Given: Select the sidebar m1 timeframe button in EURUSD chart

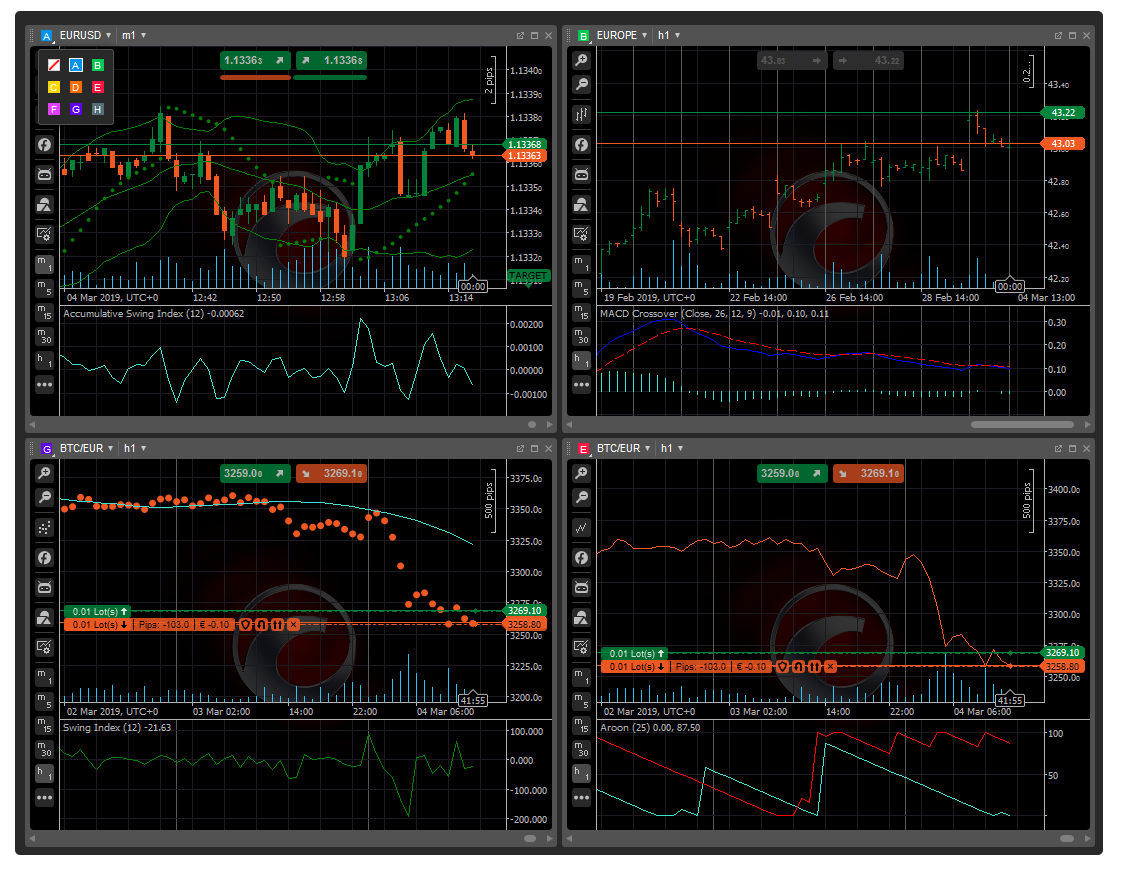Looking at the screenshot, I should (x=44, y=263).
